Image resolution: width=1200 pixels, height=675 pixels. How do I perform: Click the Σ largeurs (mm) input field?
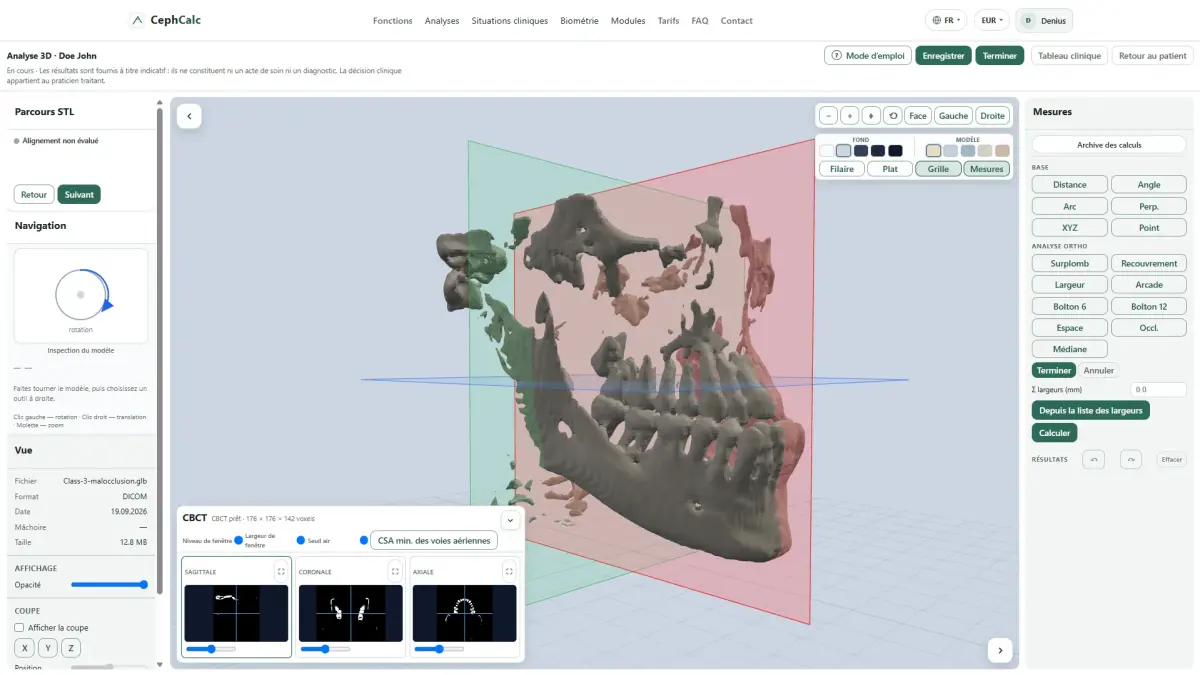click(1158, 390)
